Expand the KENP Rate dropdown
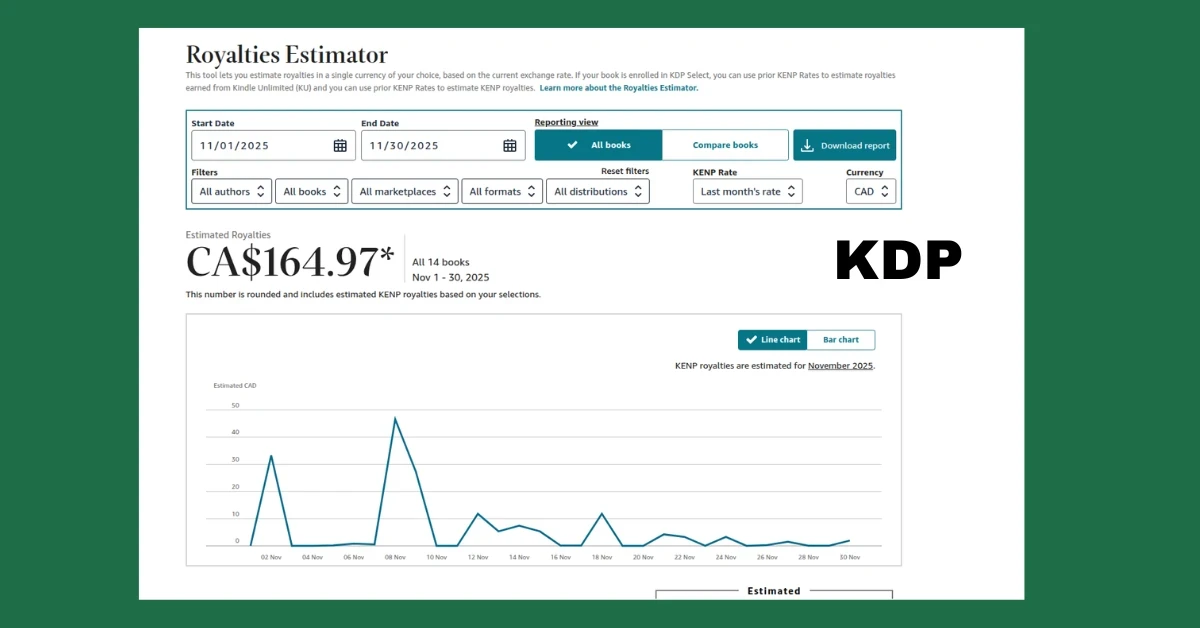The height and width of the screenshot is (628, 1200). point(747,192)
